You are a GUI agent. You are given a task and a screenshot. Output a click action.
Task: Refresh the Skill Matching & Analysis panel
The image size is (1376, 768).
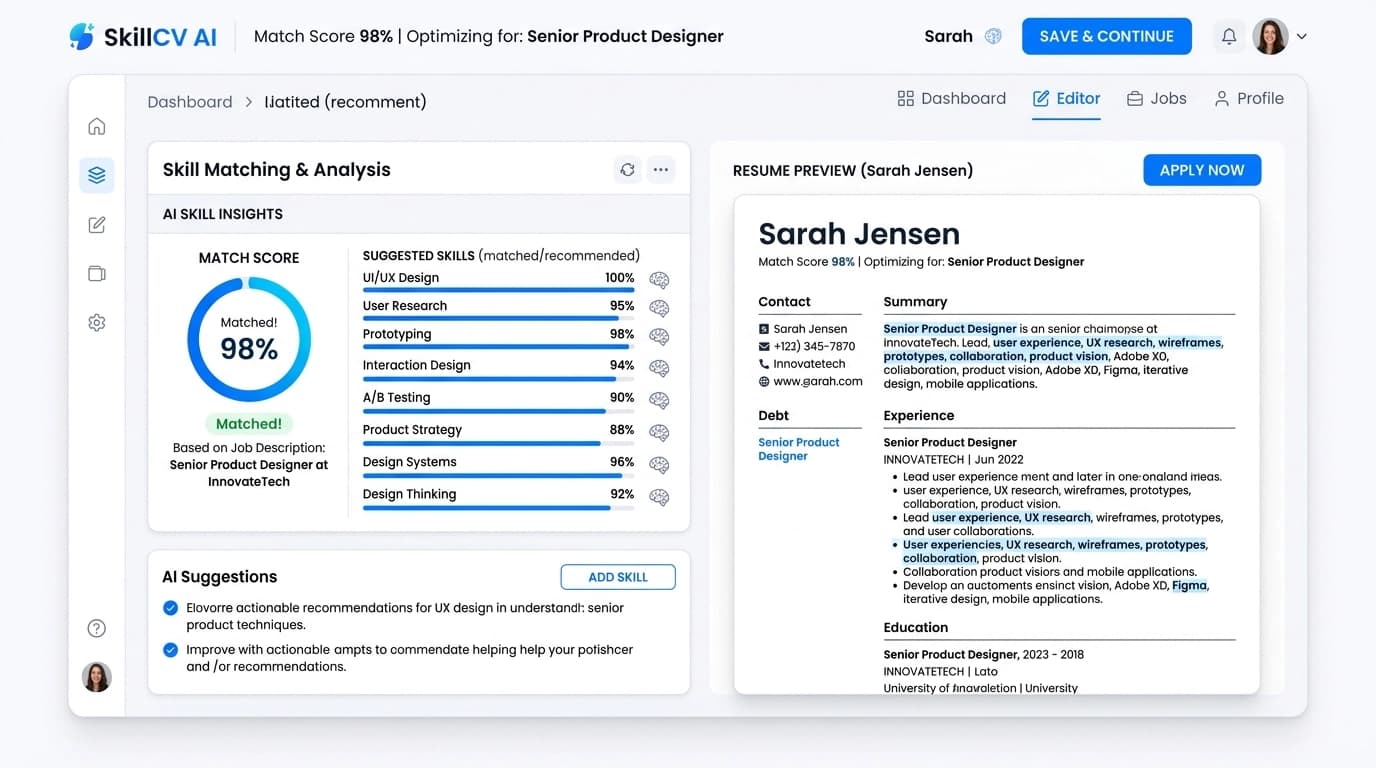pyautogui.click(x=627, y=170)
